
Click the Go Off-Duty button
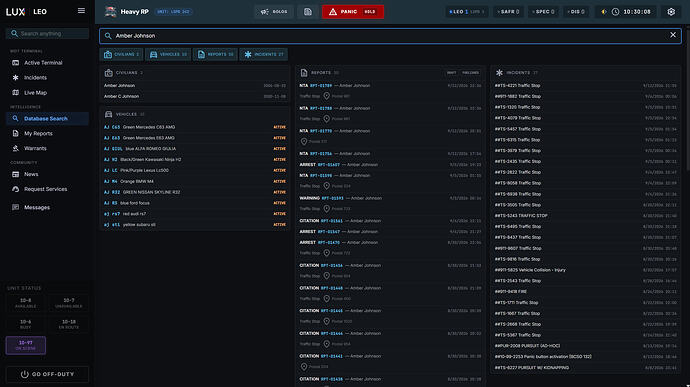(x=48, y=374)
